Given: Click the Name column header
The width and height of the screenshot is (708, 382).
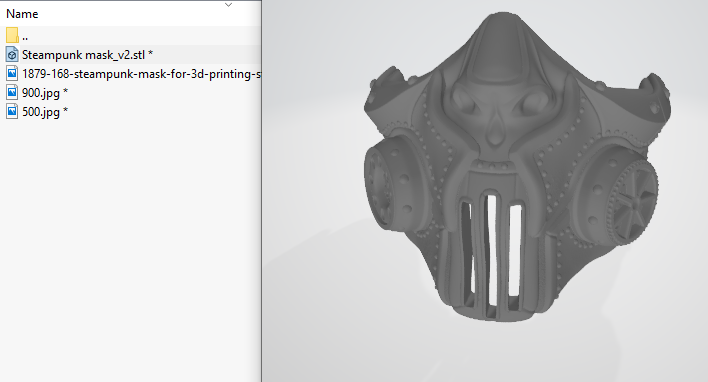Looking at the screenshot, I should tap(22, 14).
